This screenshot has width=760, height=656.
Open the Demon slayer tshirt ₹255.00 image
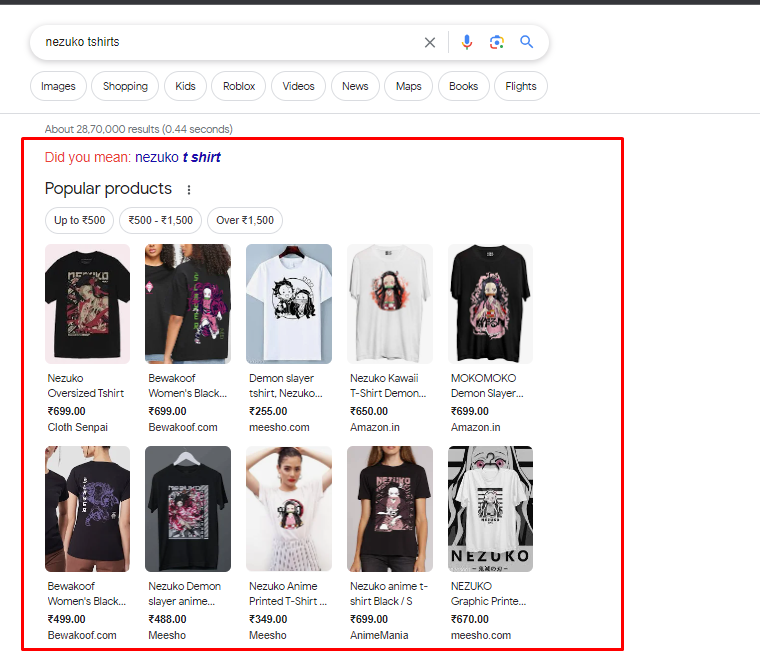click(289, 304)
